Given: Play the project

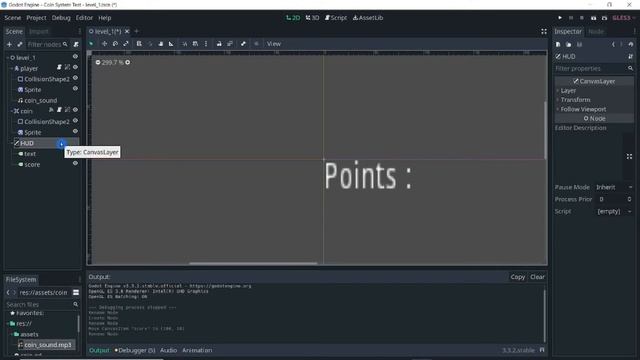Looking at the screenshot, I should tap(560, 18).
